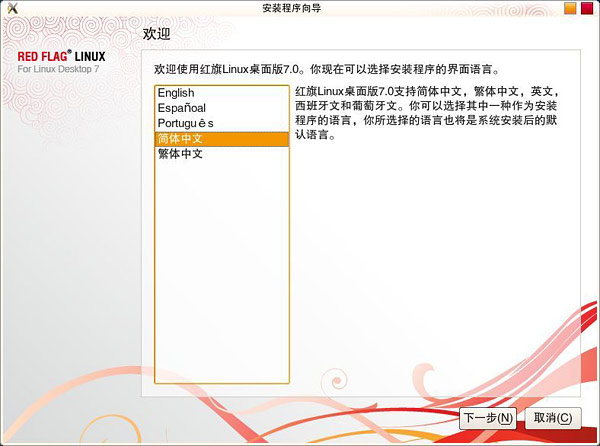600x446 pixels.
Task: Click the X icon in title bar
Action: pyautogui.click(x=13, y=8)
